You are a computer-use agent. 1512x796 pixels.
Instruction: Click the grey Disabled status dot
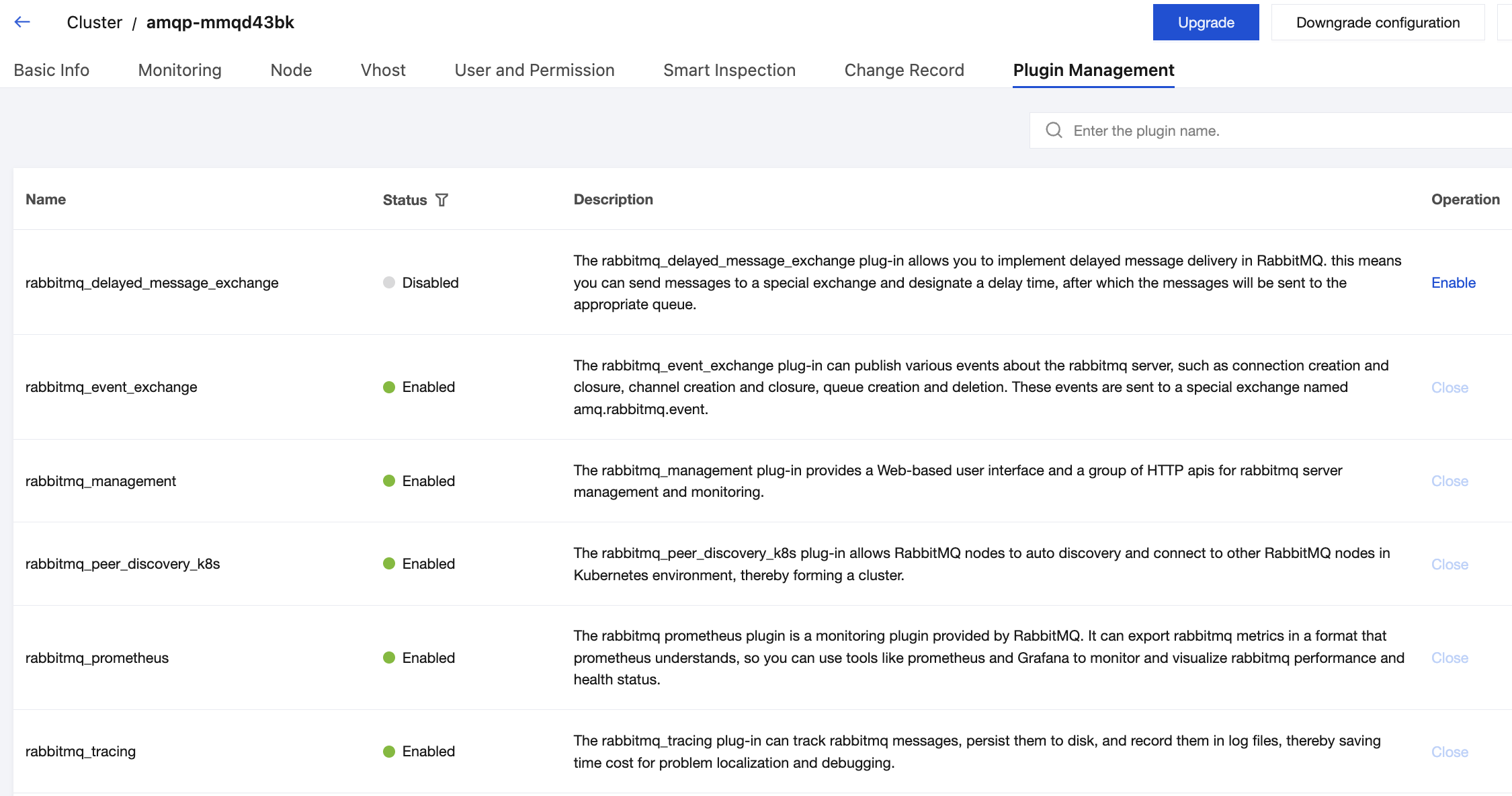tap(389, 282)
